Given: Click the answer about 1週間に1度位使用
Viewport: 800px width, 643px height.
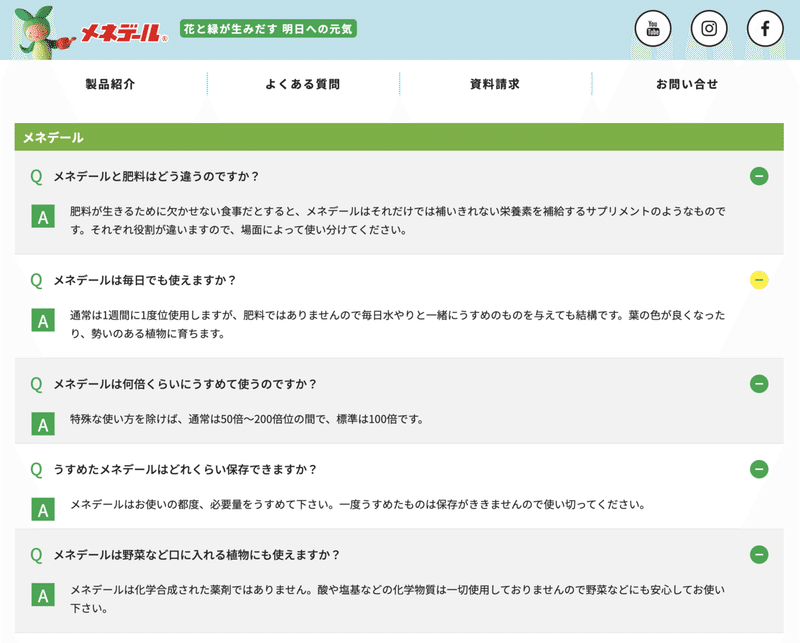Looking at the screenshot, I should click(397, 325).
